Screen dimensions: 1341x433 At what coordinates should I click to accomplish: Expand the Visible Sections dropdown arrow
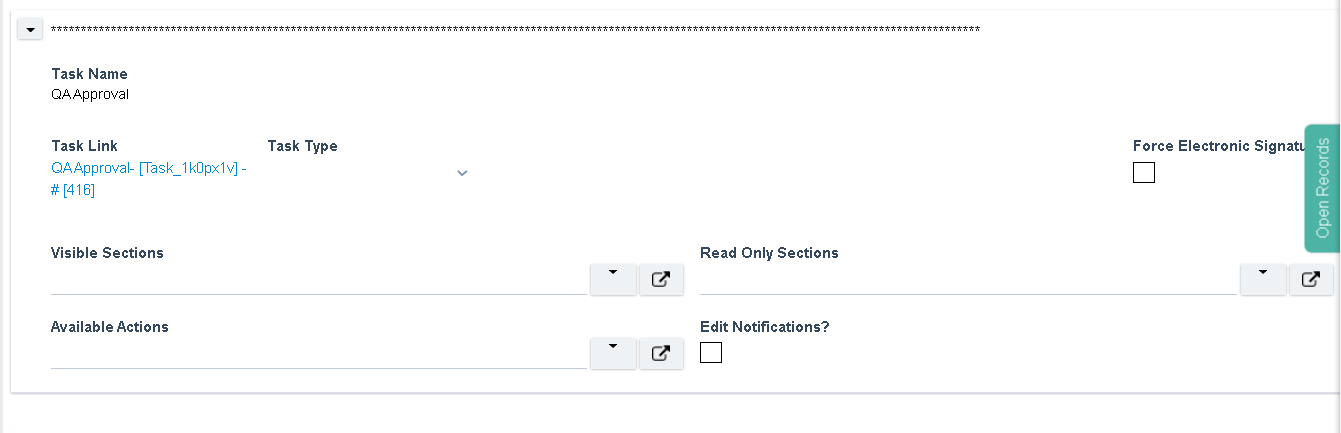(614, 280)
